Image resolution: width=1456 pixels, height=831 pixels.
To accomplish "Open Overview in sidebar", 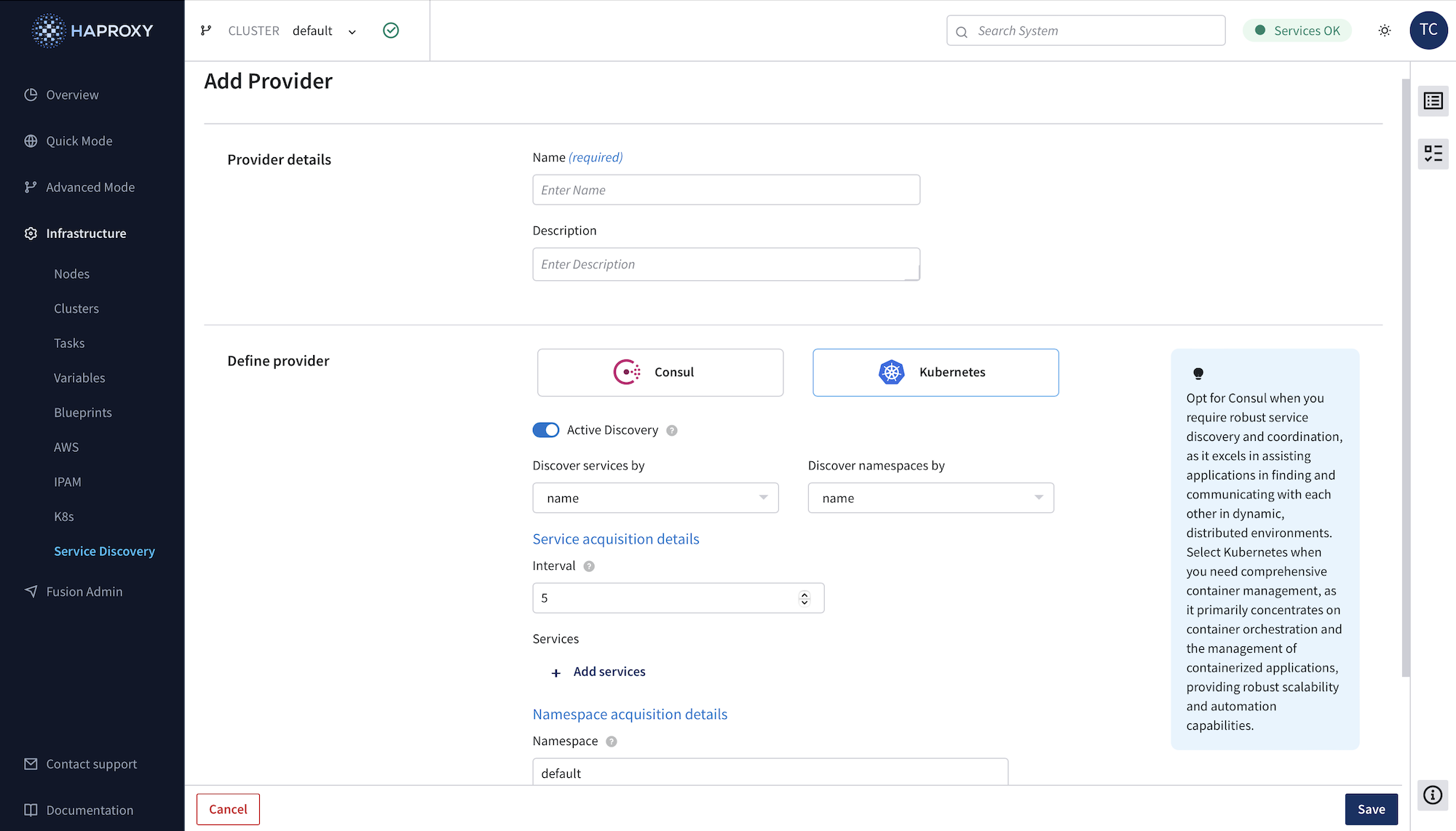I will pos(72,95).
